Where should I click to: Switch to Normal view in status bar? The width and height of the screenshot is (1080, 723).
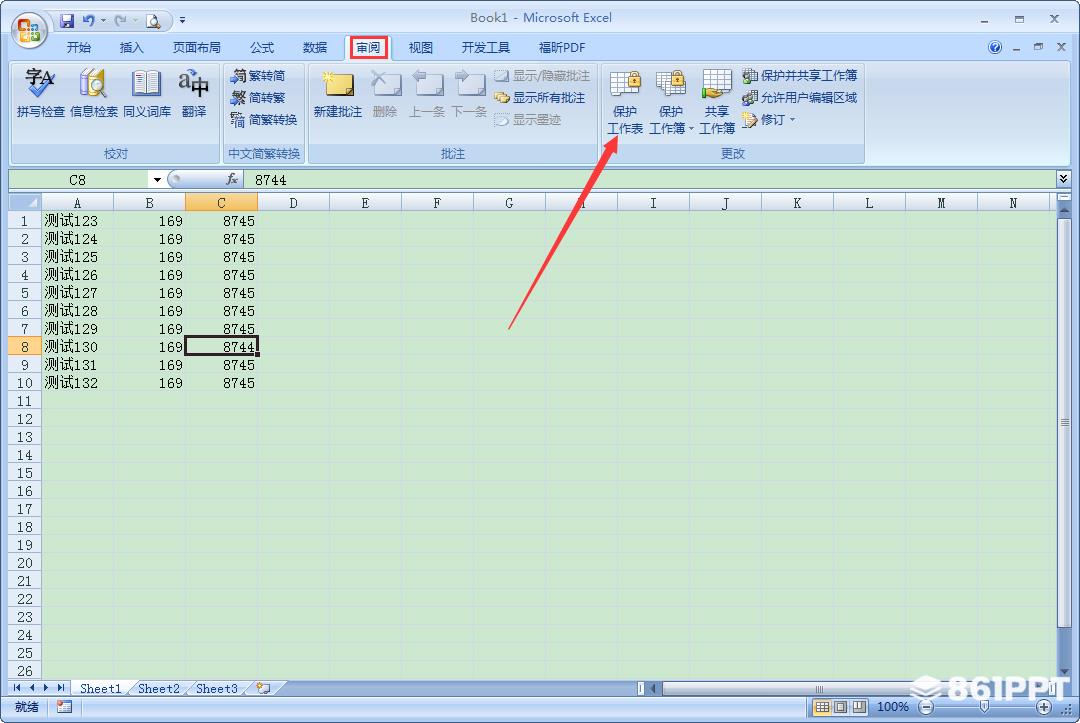coord(822,706)
